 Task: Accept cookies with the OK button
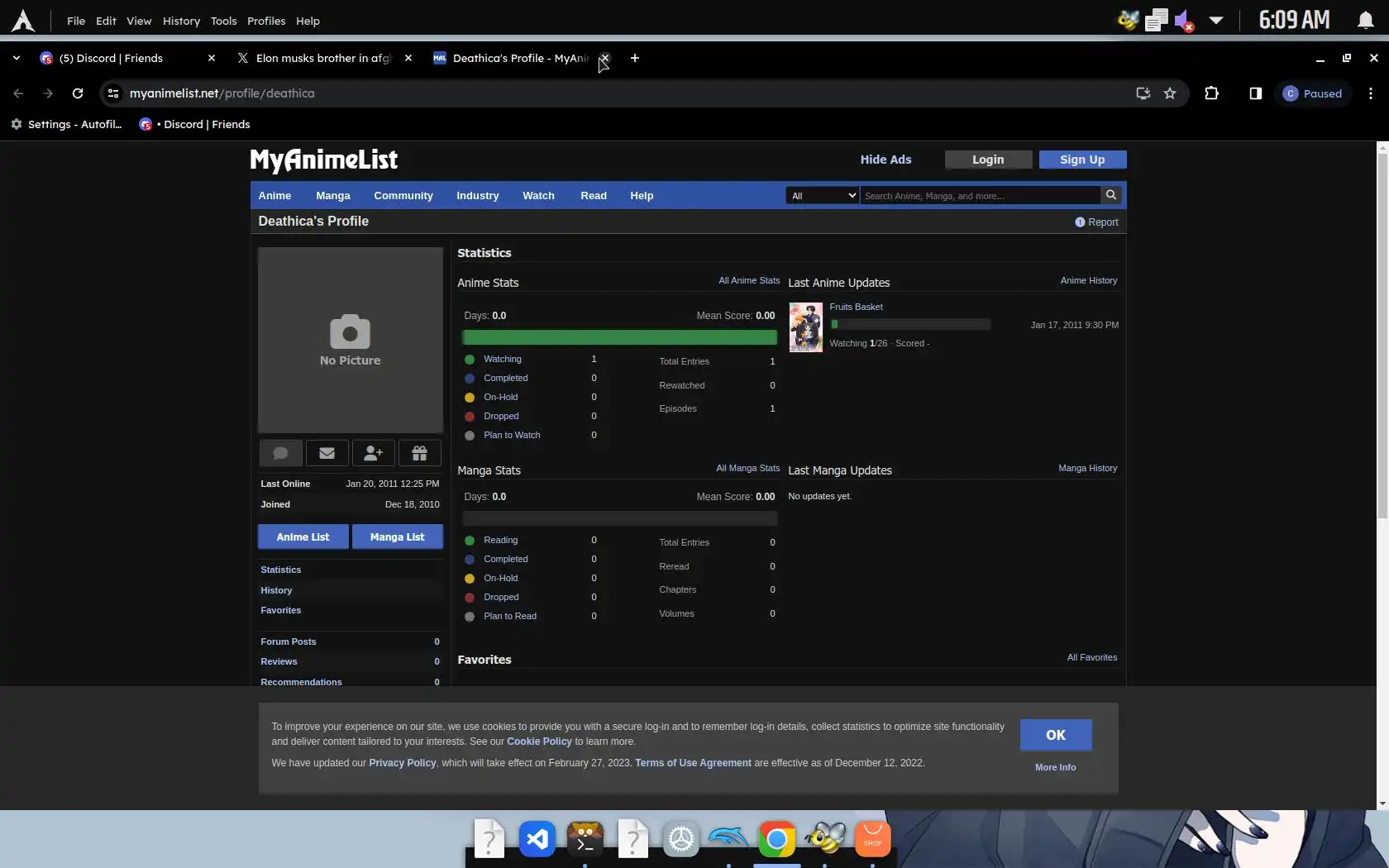1056,735
